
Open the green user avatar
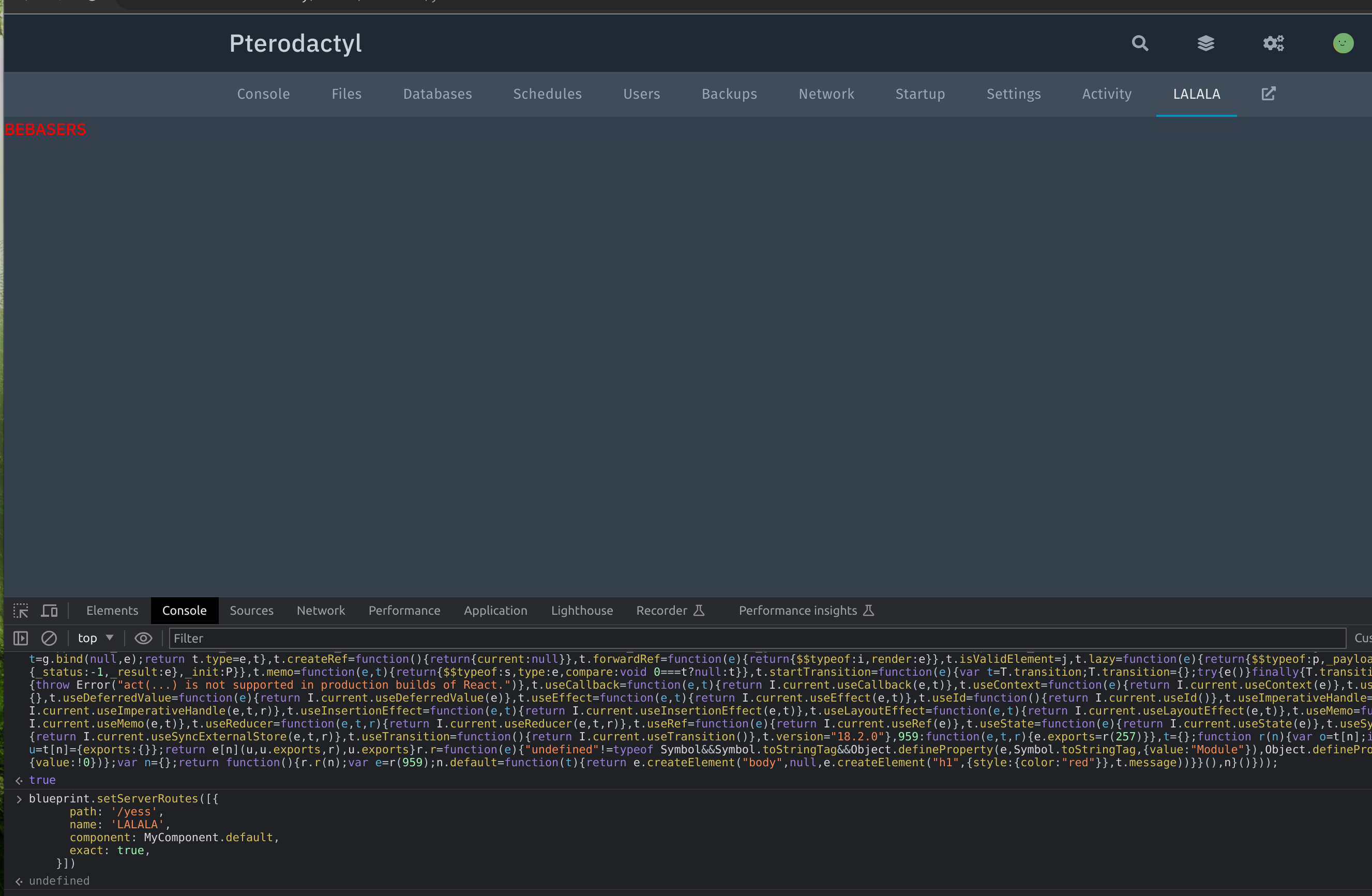(1343, 43)
